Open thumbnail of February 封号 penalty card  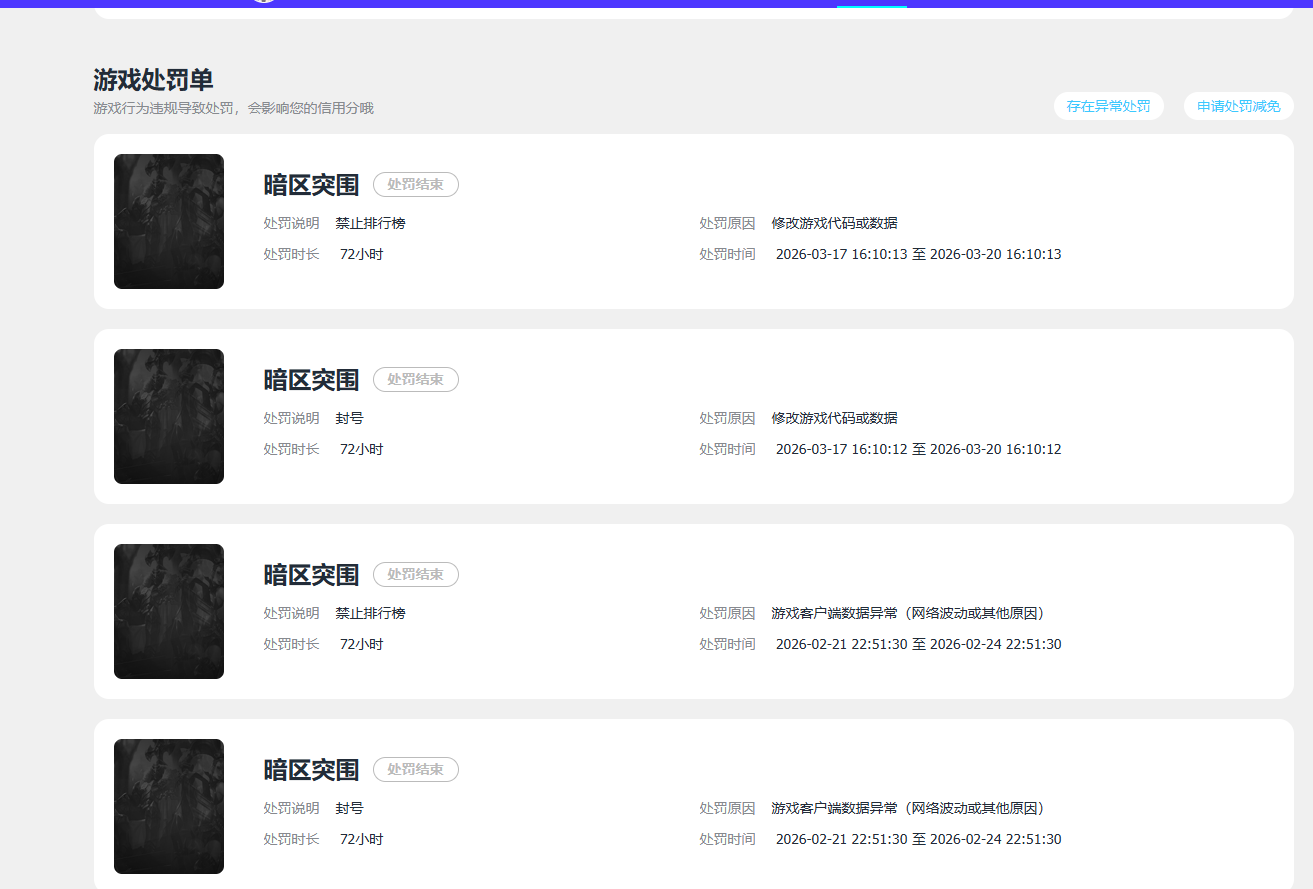169,806
